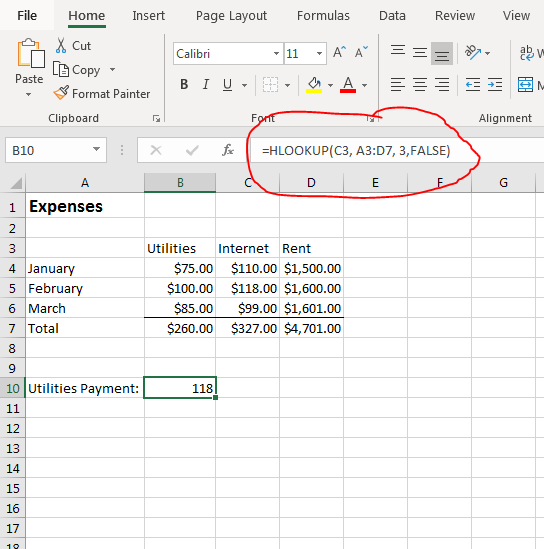The height and width of the screenshot is (549, 544).
Task: Click the Cut scissors icon
Action: (61, 46)
